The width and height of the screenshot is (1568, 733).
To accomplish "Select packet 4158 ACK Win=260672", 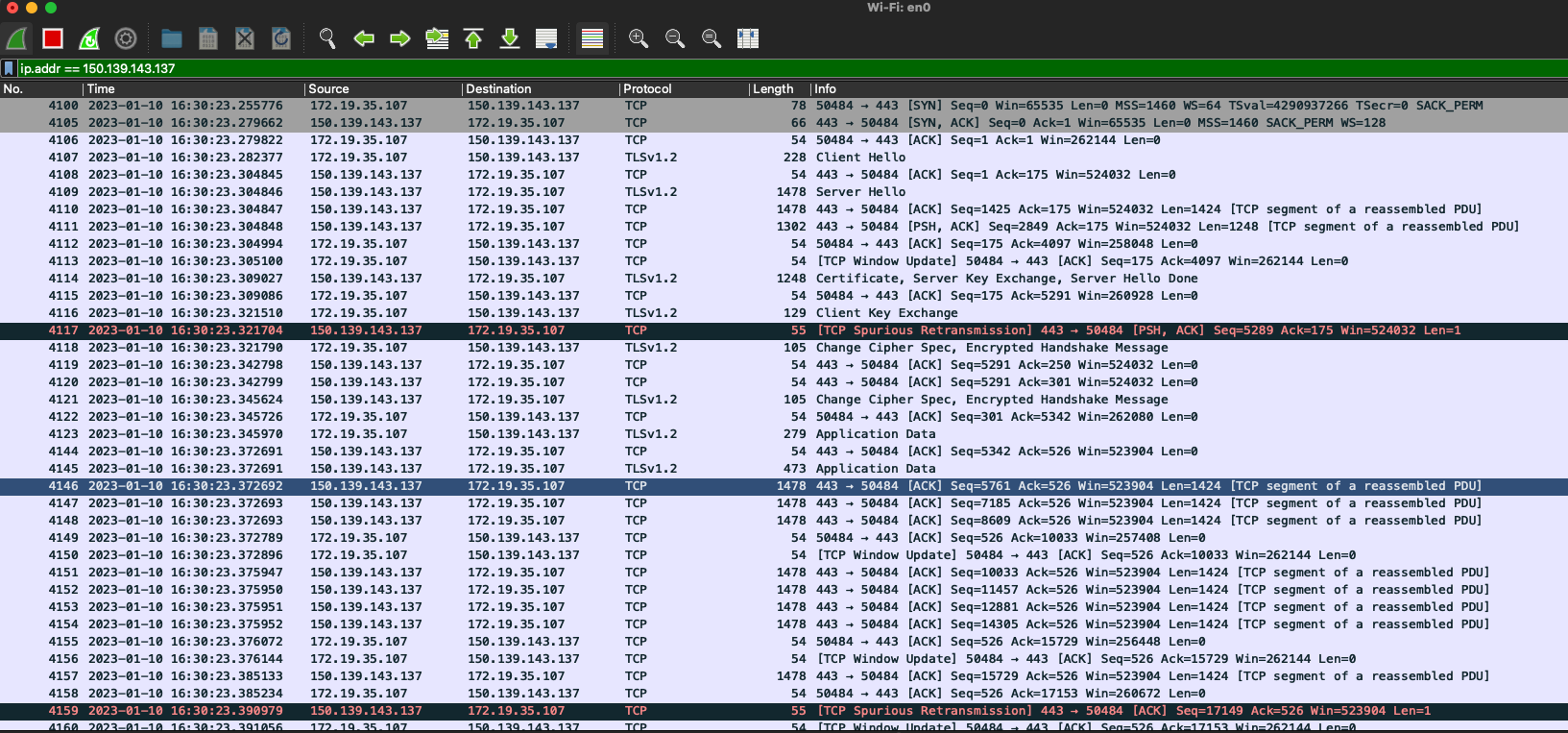I will [x=784, y=694].
